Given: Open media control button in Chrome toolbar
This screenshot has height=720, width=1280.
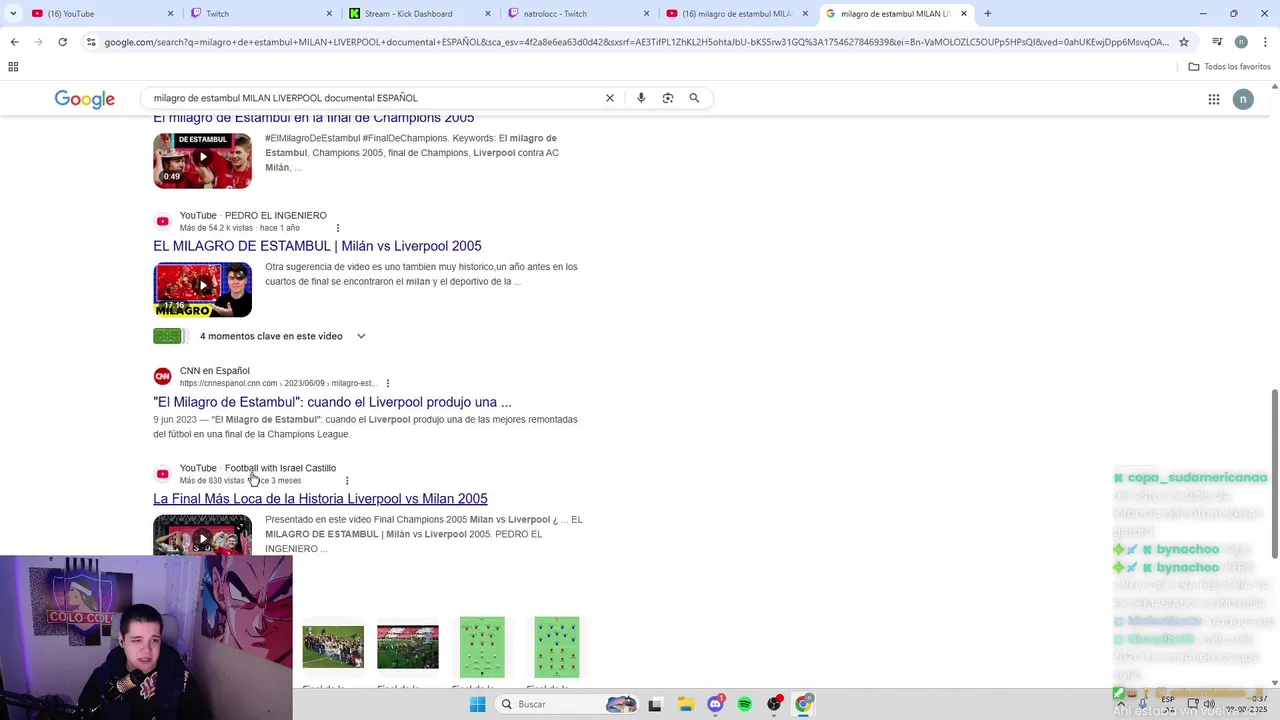Looking at the screenshot, I should click(1217, 42).
